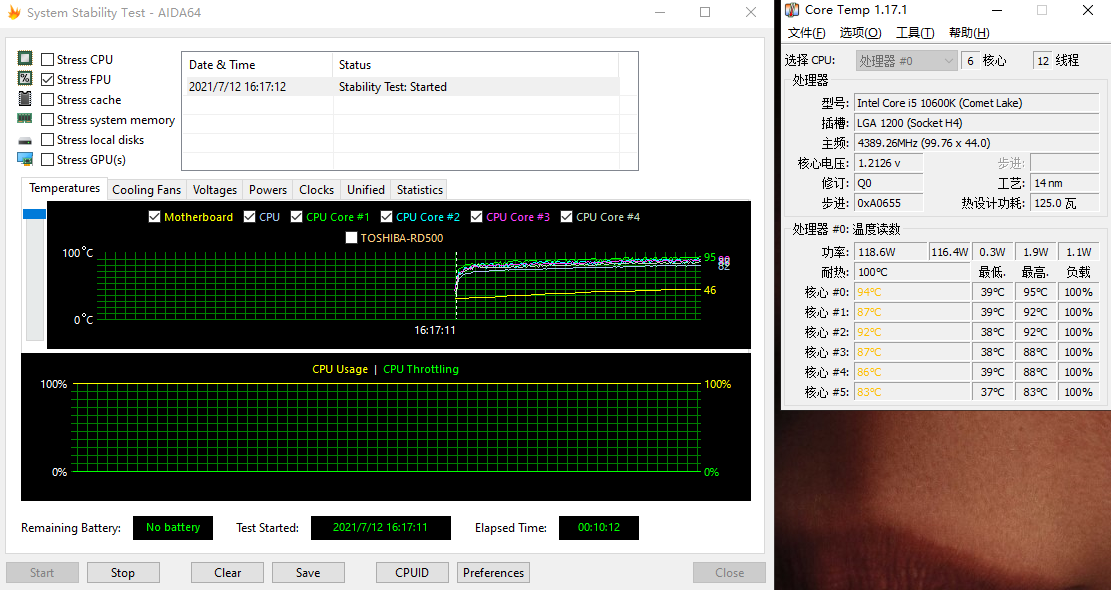Open the 选项(O) menu in Core Temp
This screenshot has height=590, width=1111.
pos(860,33)
